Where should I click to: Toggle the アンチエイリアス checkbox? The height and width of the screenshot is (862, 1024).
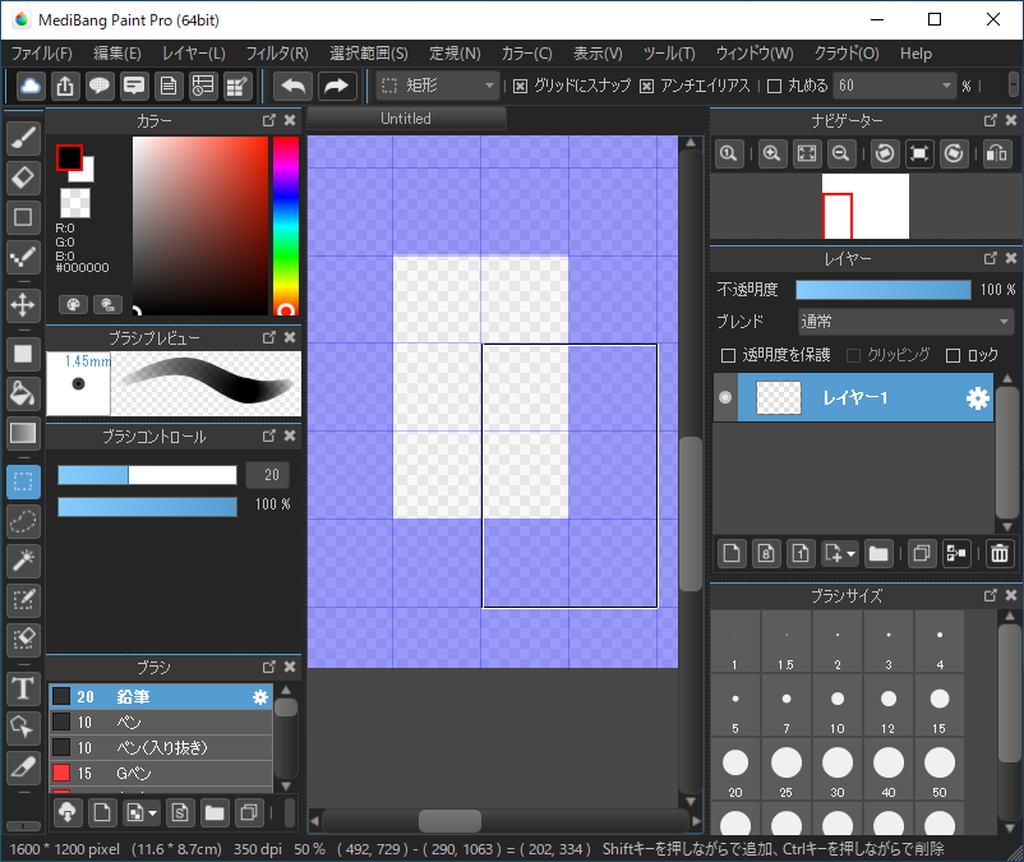pyautogui.click(x=646, y=86)
